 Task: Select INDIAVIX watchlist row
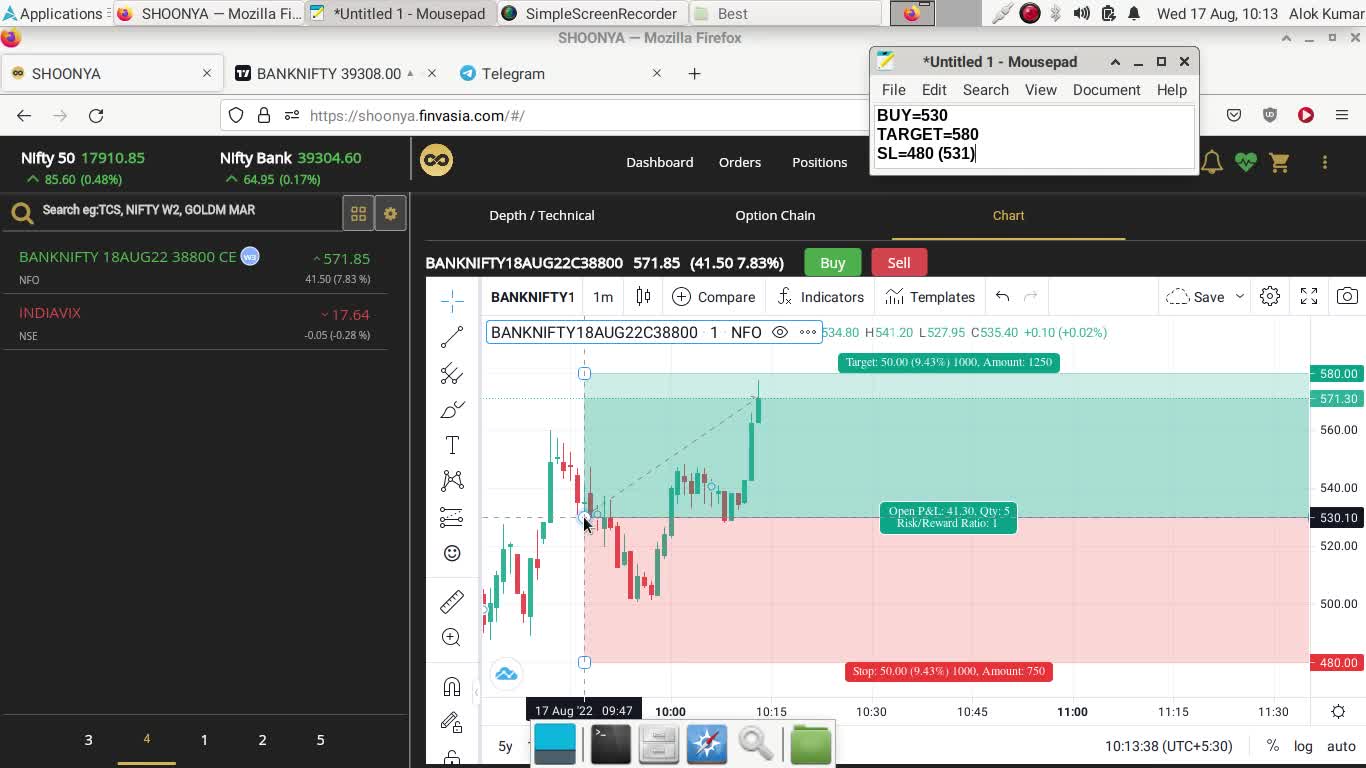pyautogui.click(x=195, y=323)
